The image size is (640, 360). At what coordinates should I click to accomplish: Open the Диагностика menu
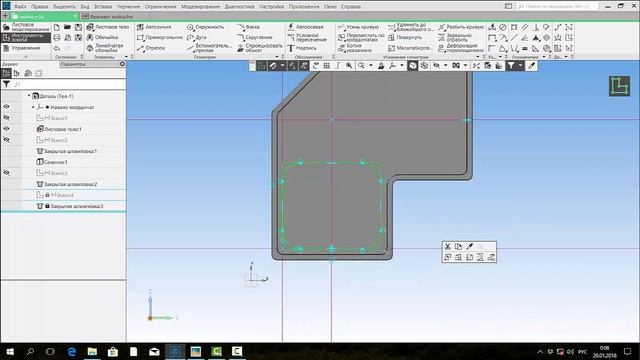[x=239, y=7]
